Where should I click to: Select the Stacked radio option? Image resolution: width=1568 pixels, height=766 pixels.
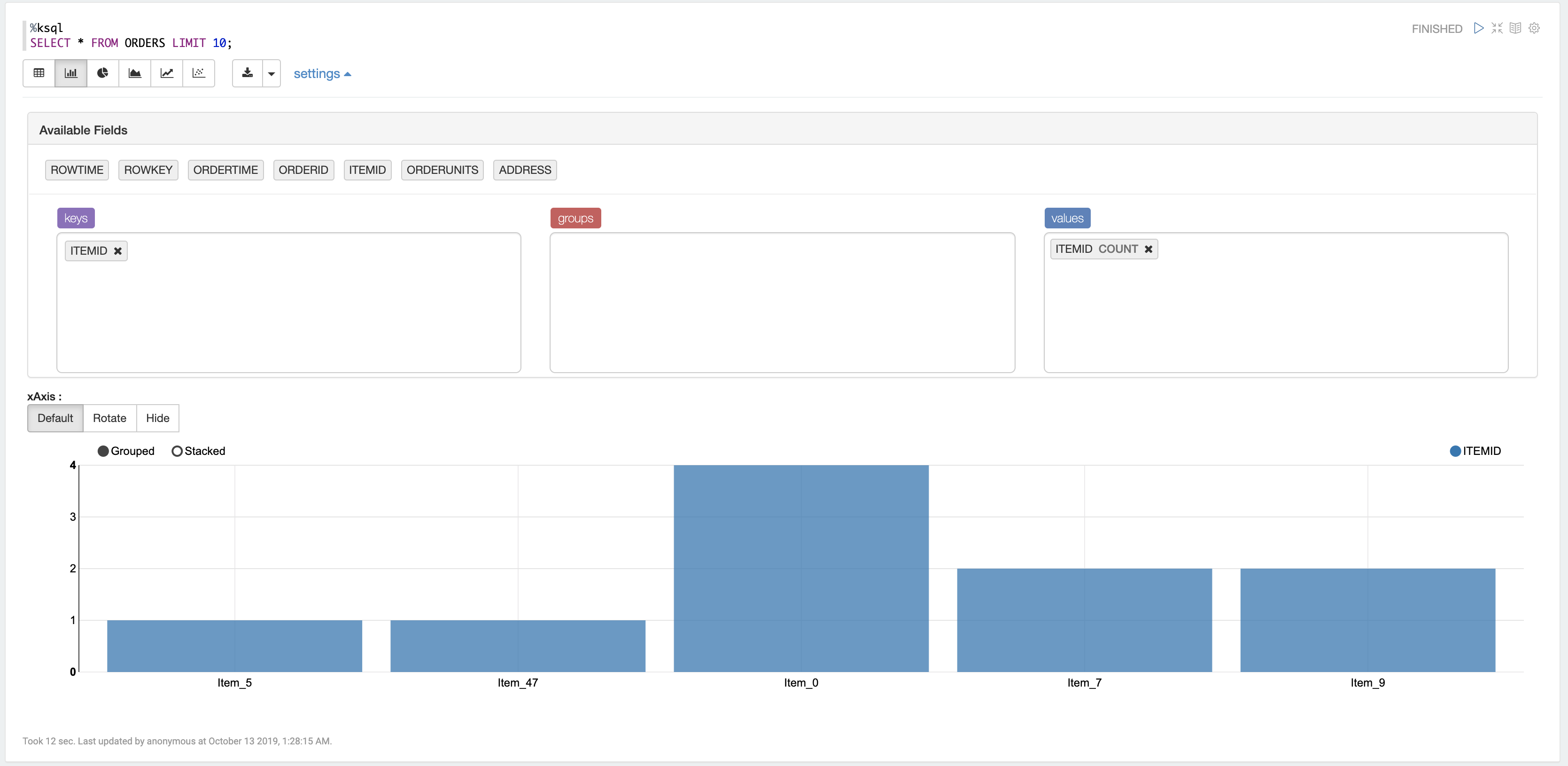point(177,451)
